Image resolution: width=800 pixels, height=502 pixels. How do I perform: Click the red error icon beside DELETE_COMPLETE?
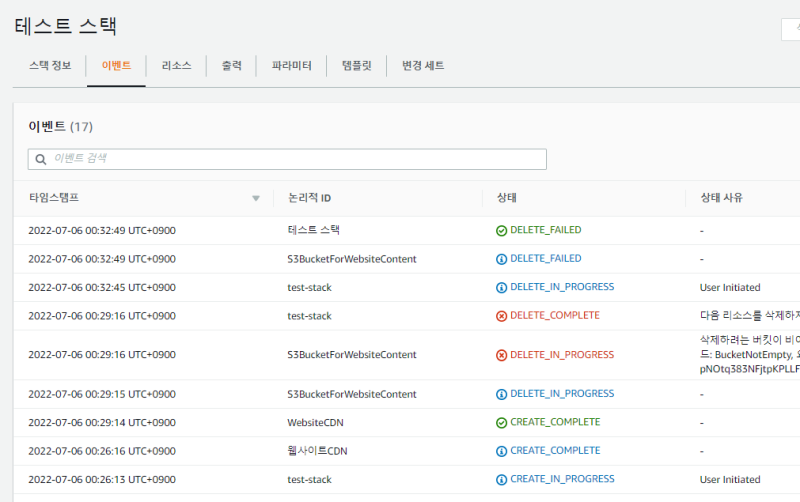point(501,316)
